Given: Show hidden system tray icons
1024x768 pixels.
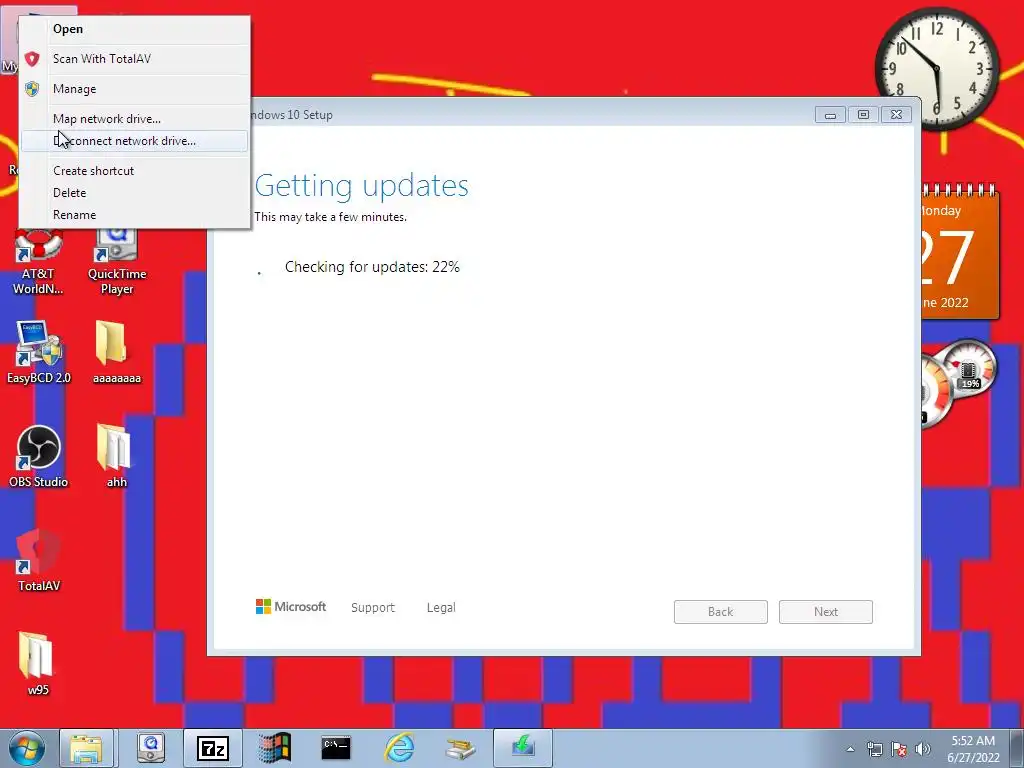Looking at the screenshot, I should (x=850, y=749).
